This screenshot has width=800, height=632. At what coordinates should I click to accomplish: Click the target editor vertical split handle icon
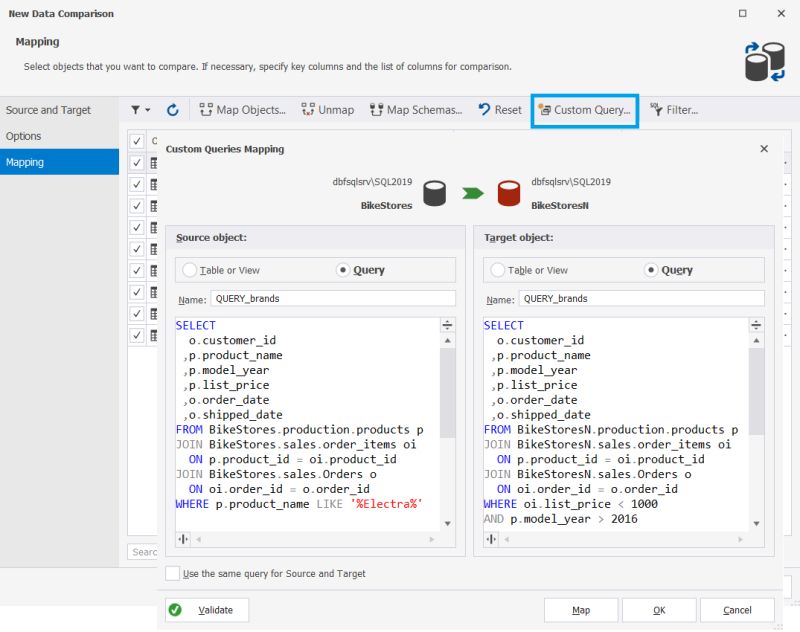[x=491, y=539]
